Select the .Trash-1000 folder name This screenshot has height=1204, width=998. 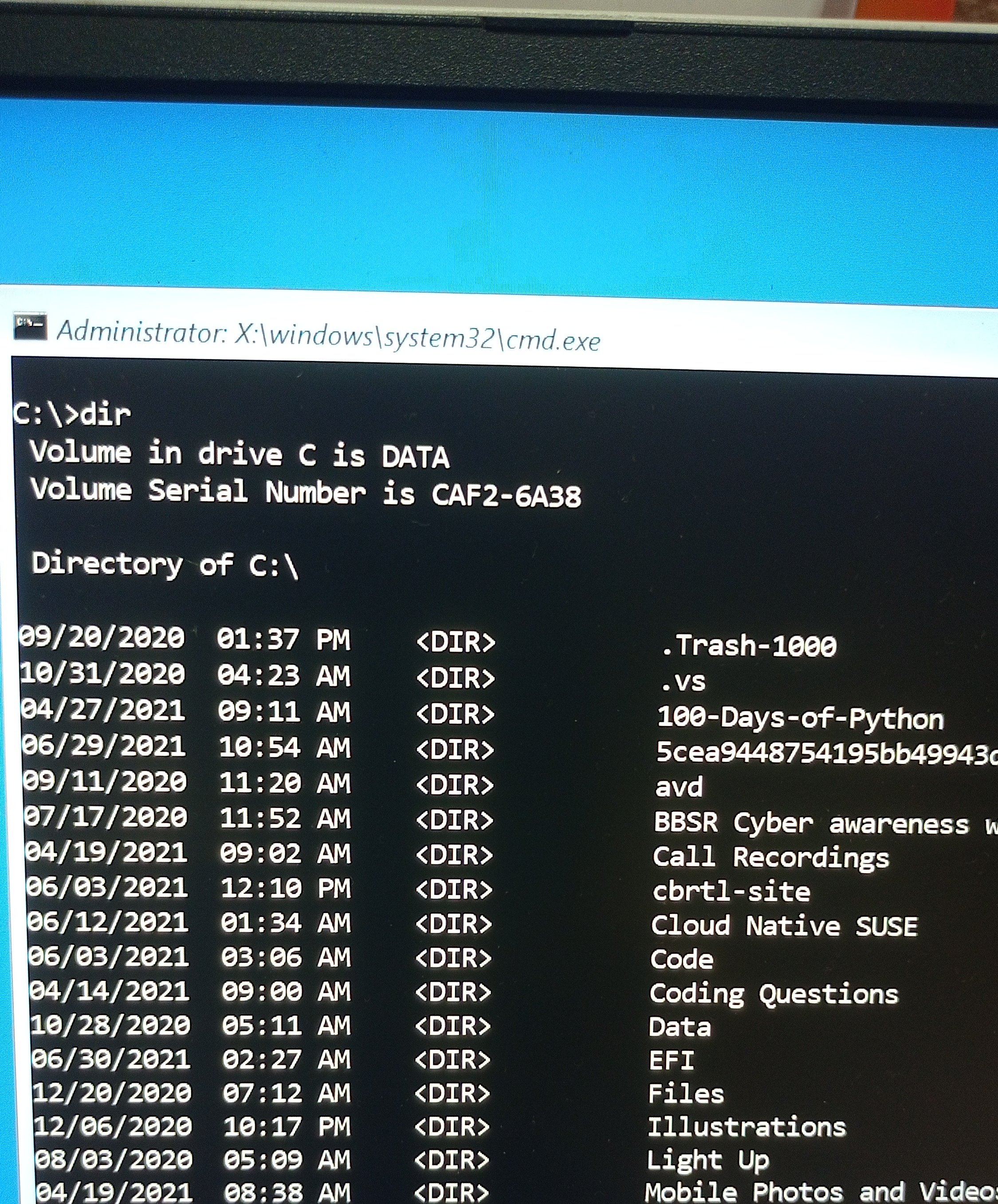click(749, 646)
